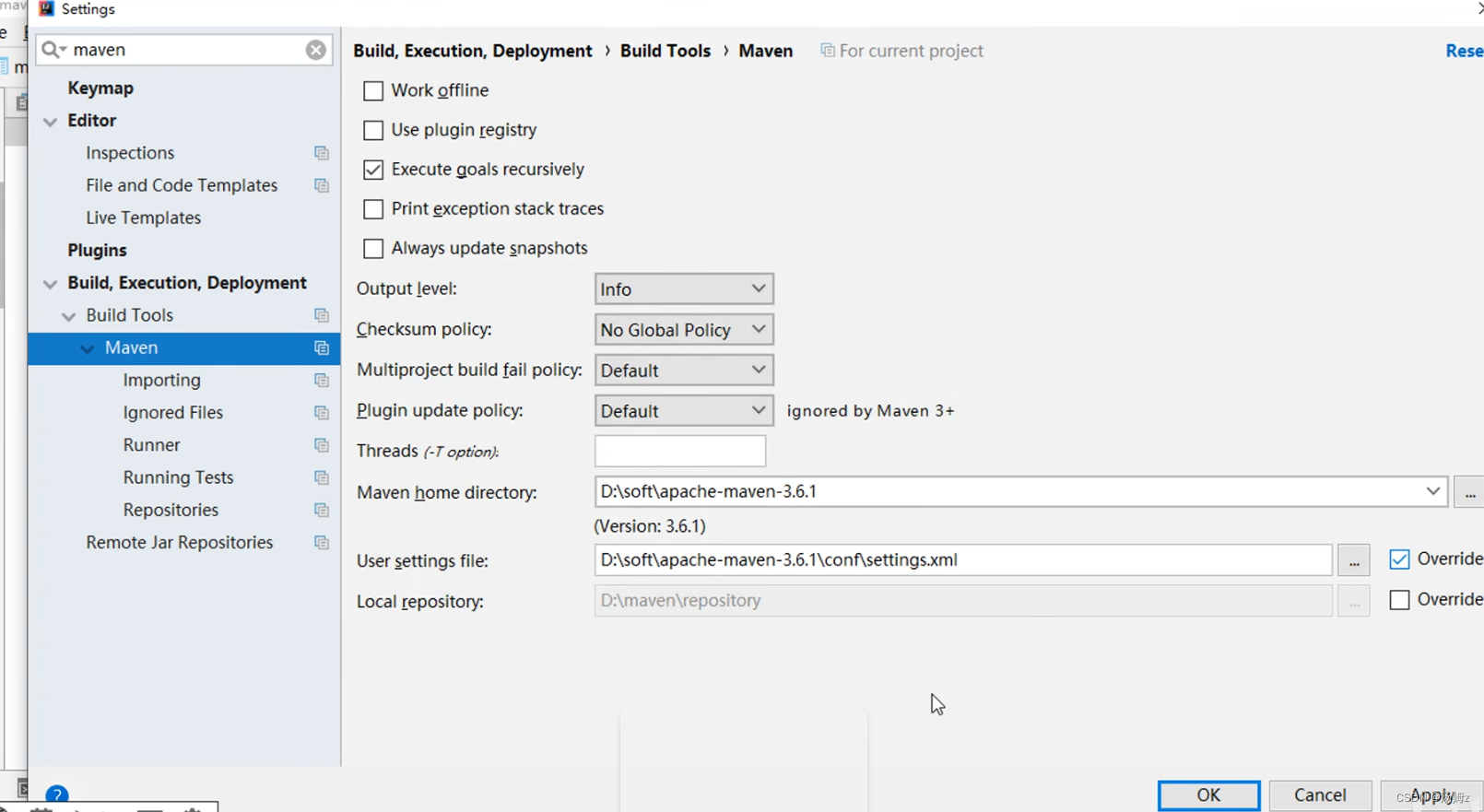Enable Use plugin registry checkbox
This screenshot has height=812, width=1484.
coord(373,130)
